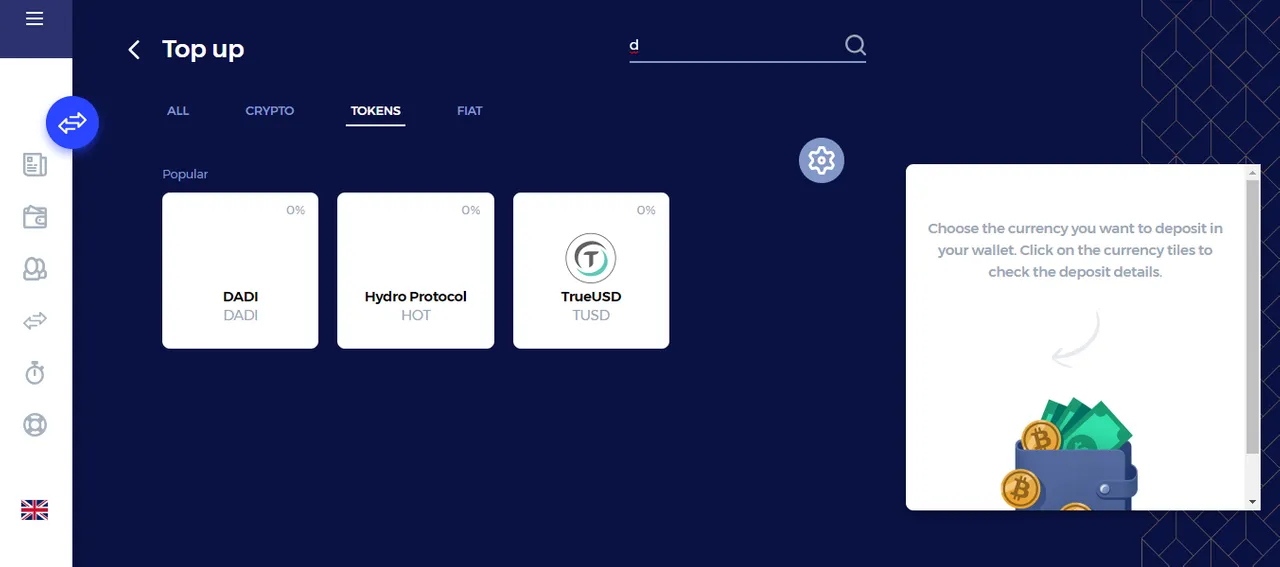This screenshot has height=567, width=1280.
Task: Click the search magnifier icon
Action: [x=855, y=45]
